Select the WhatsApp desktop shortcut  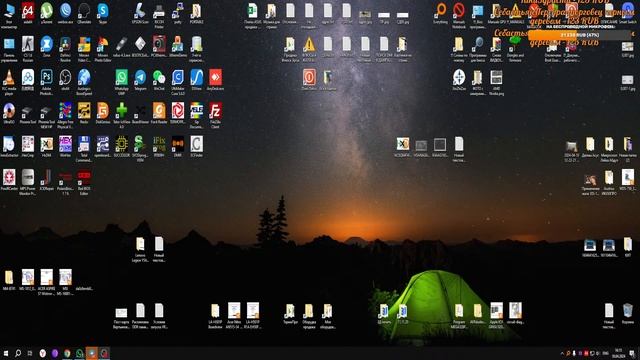pos(121,78)
